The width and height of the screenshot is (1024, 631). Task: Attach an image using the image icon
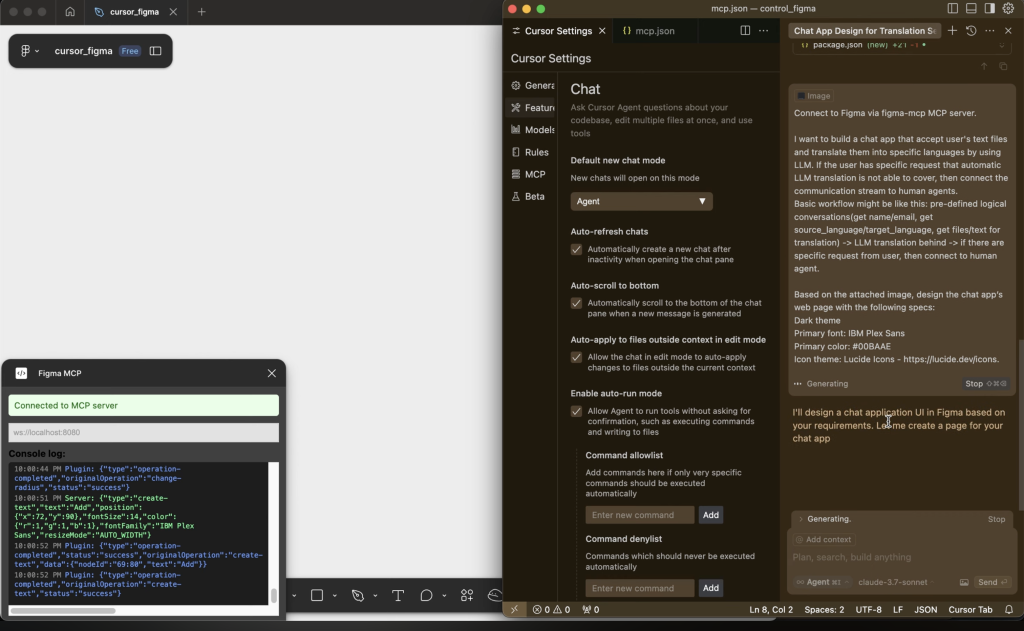(x=964, y=582)
